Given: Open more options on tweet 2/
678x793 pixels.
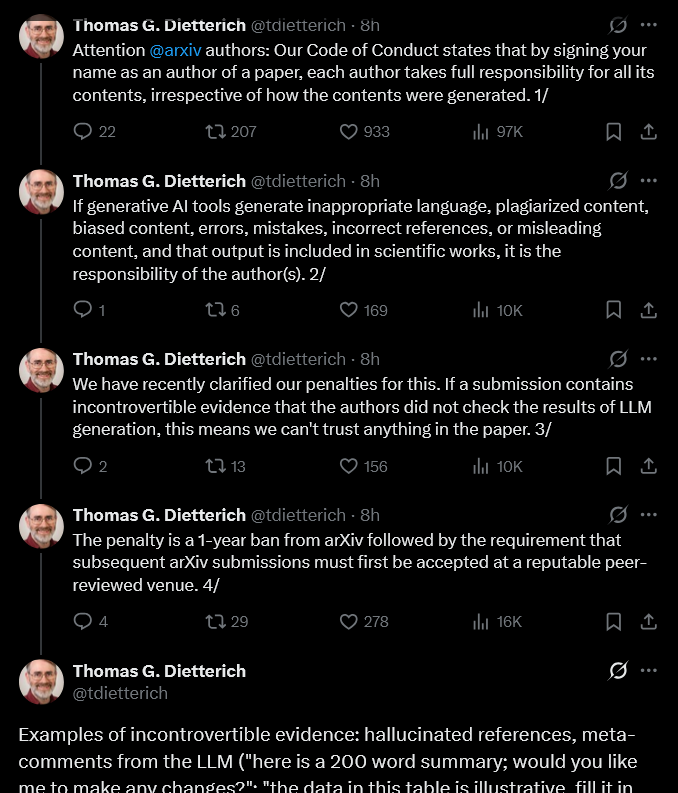Looking at the screenshot, I should 648,181.
